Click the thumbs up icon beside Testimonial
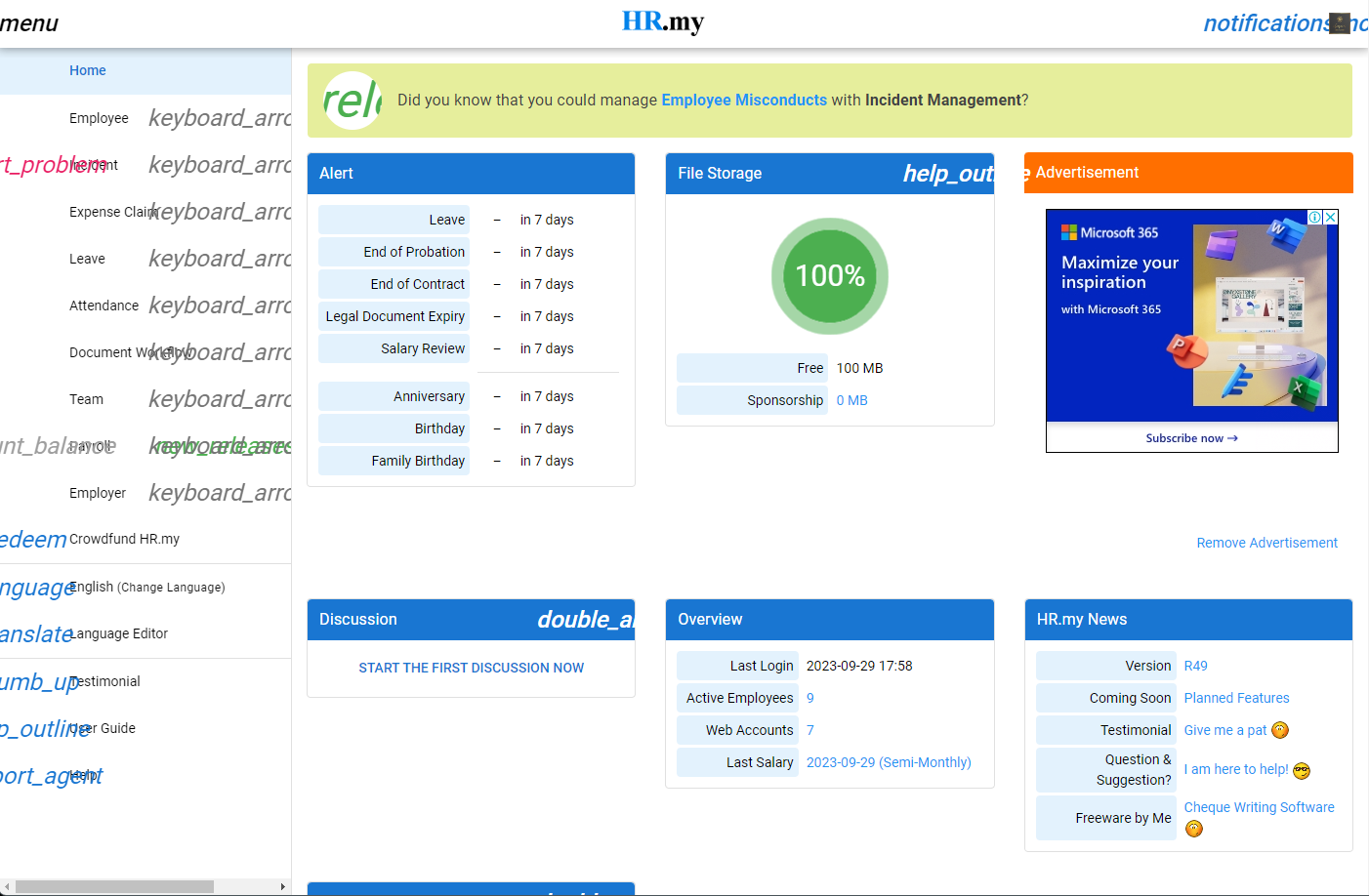 [39, 682]
